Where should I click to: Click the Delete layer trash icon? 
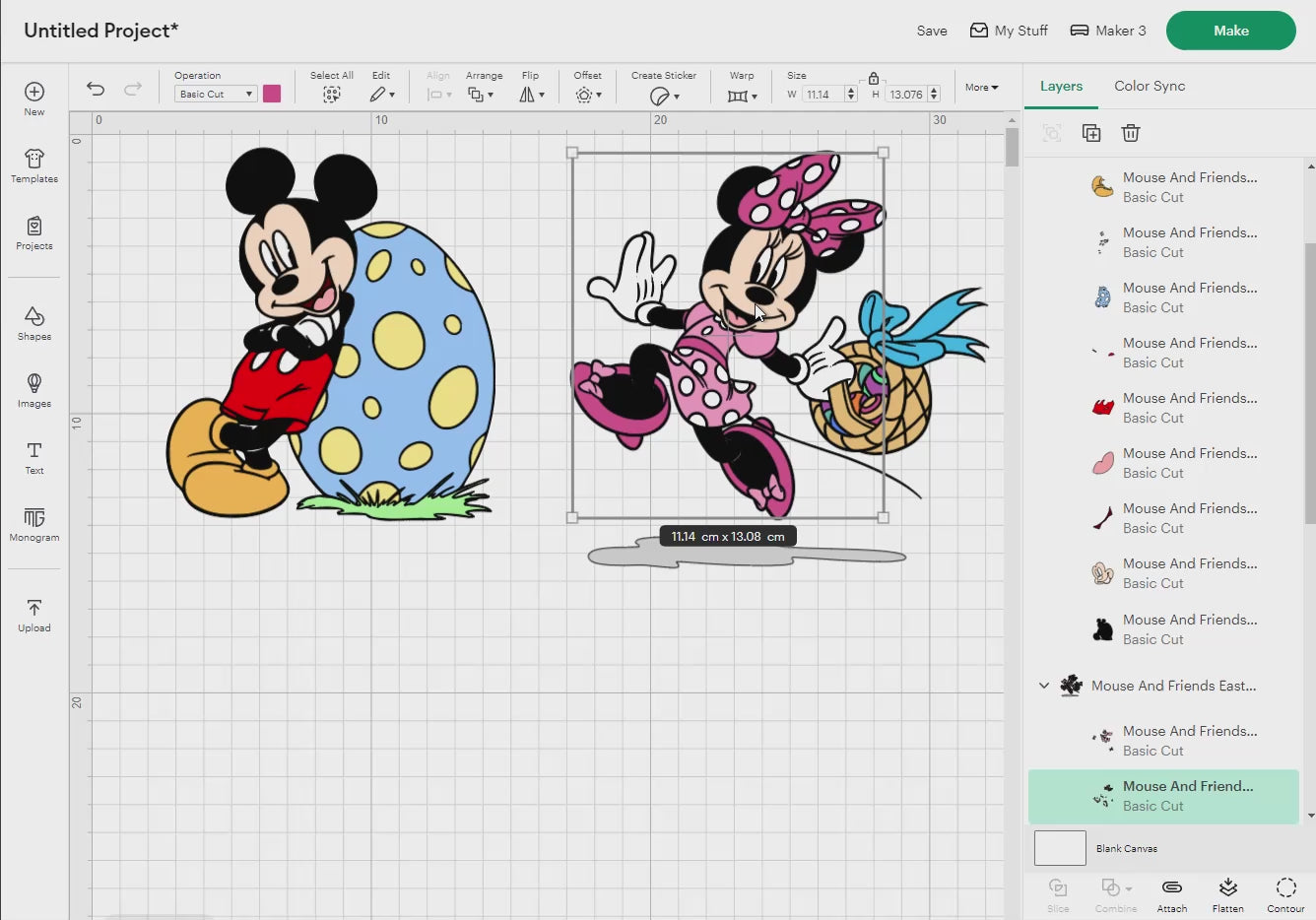coord(1131,133)
